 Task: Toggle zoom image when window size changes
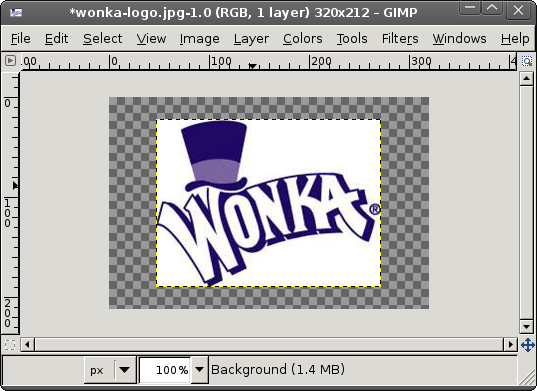(x=527, y=61)
